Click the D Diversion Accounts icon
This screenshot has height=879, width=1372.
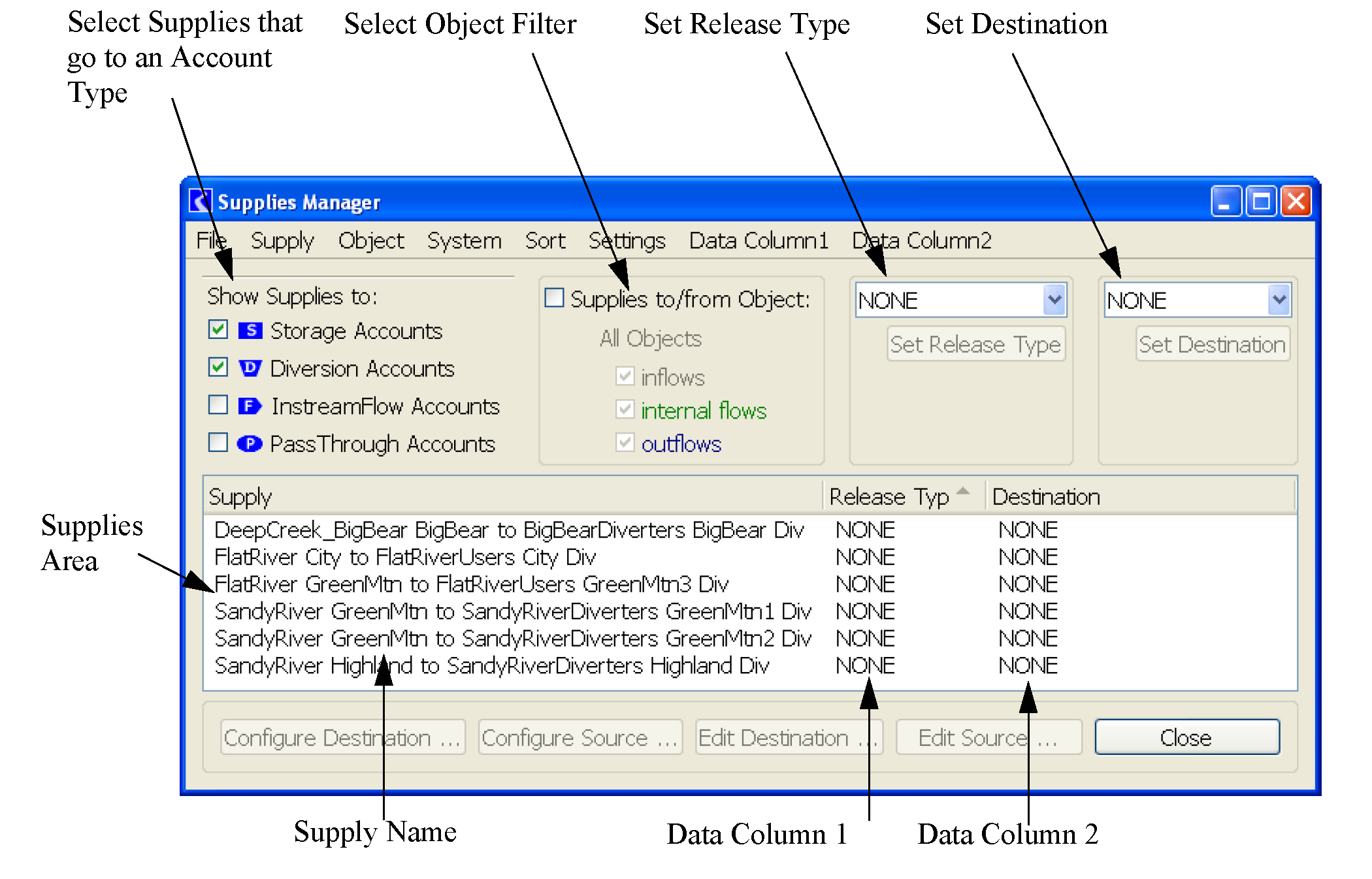point(250,368)
